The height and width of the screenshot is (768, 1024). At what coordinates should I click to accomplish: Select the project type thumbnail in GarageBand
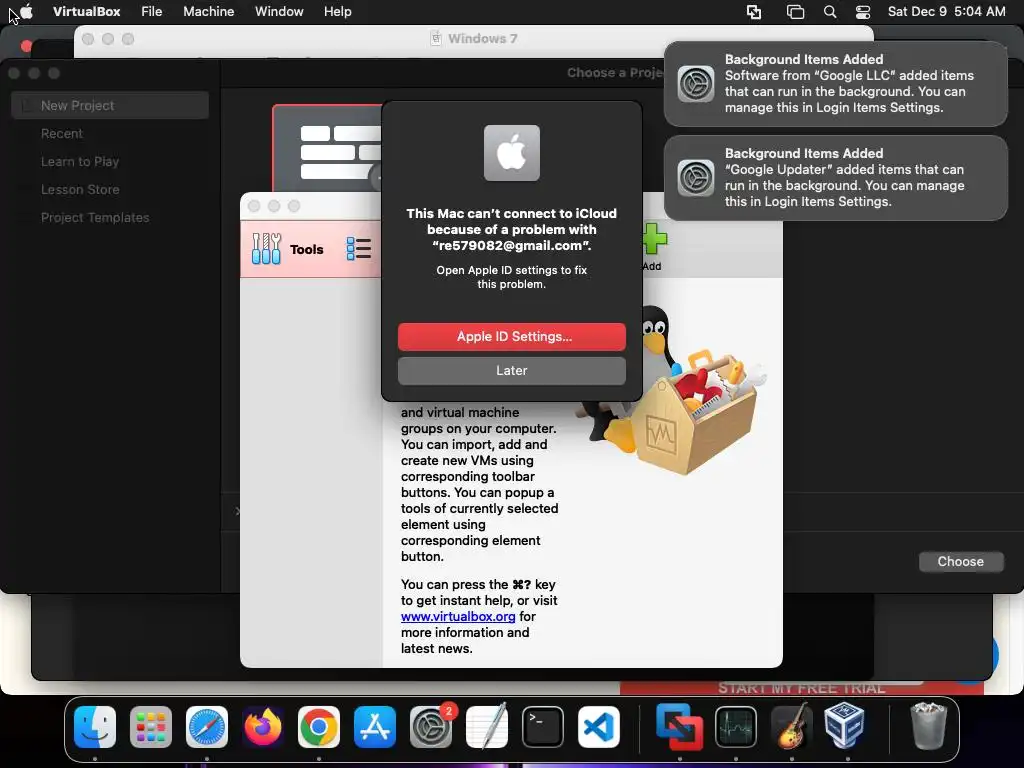tap(327, 149)
